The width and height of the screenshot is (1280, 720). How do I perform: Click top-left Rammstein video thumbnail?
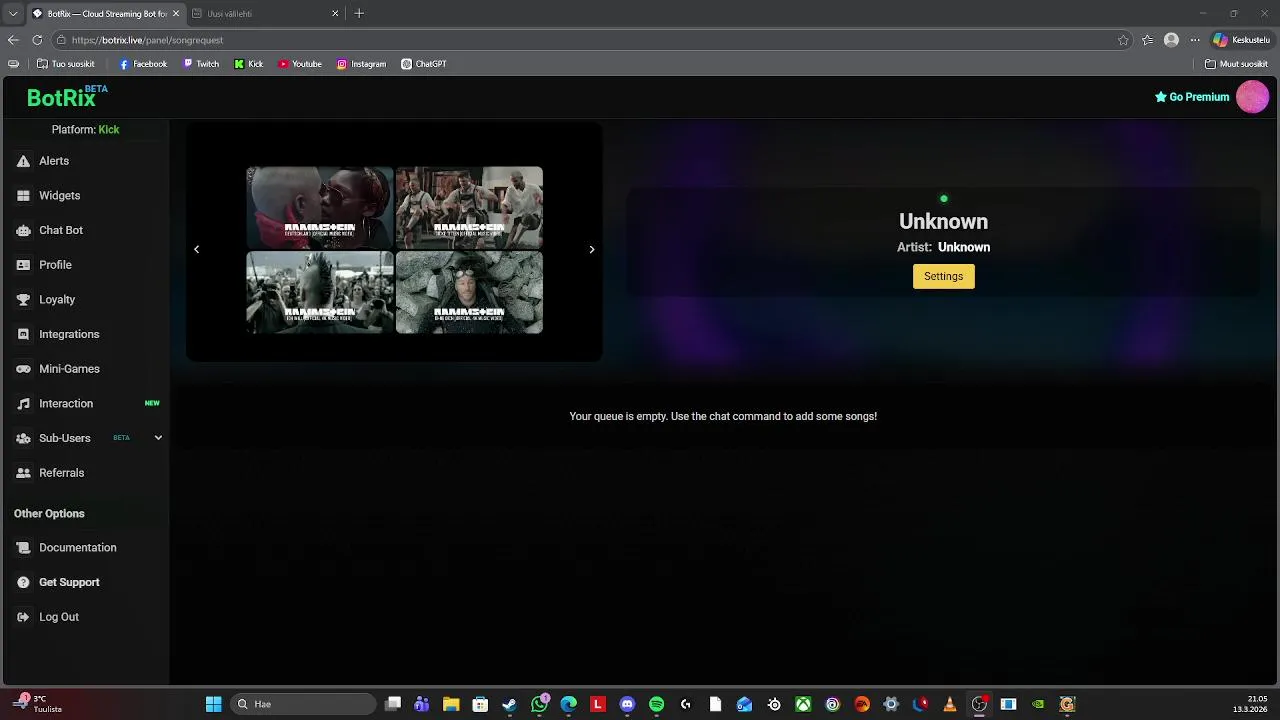click(320, 208)
